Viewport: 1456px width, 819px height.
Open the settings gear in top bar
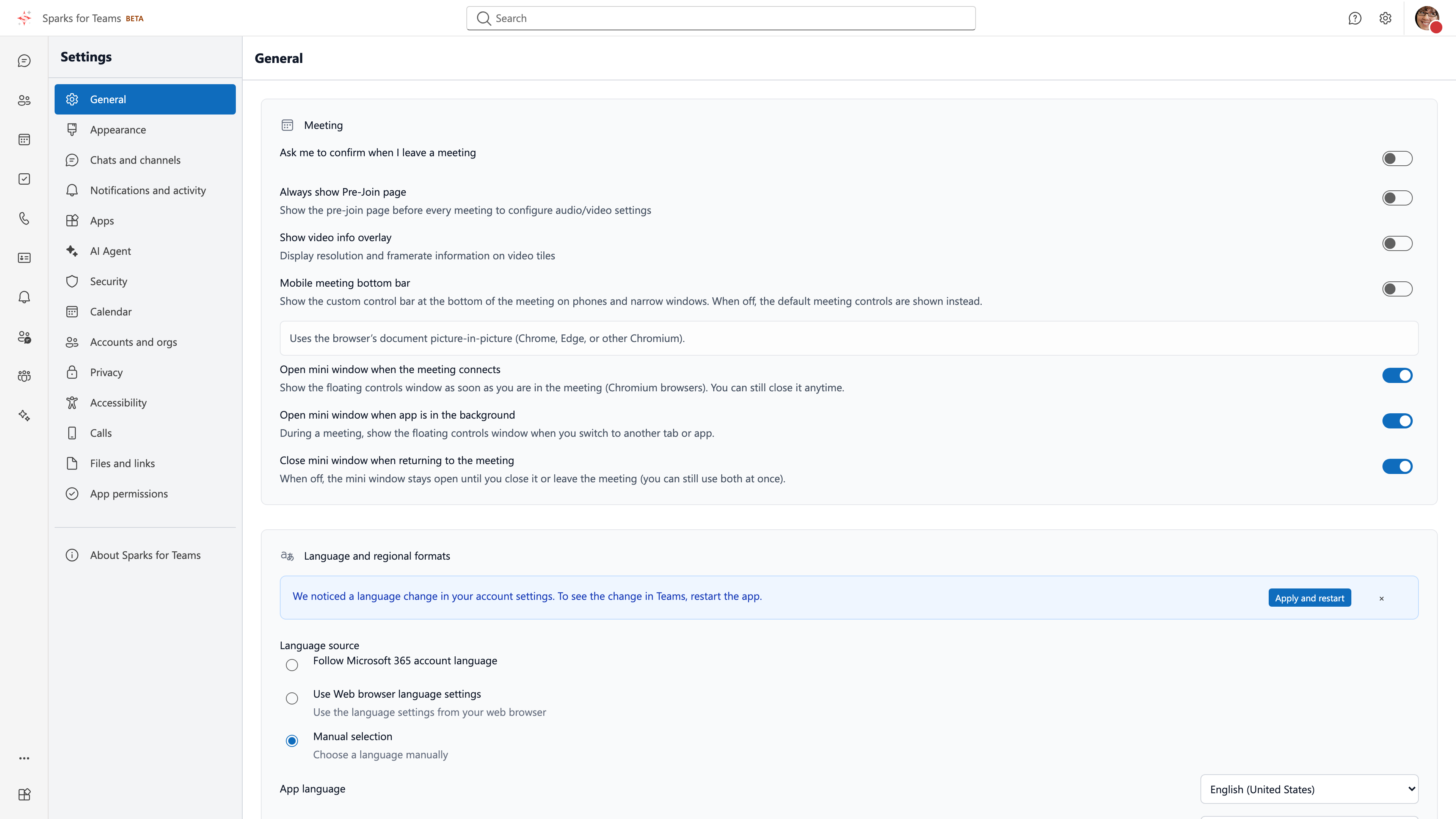coord(1385,18)
